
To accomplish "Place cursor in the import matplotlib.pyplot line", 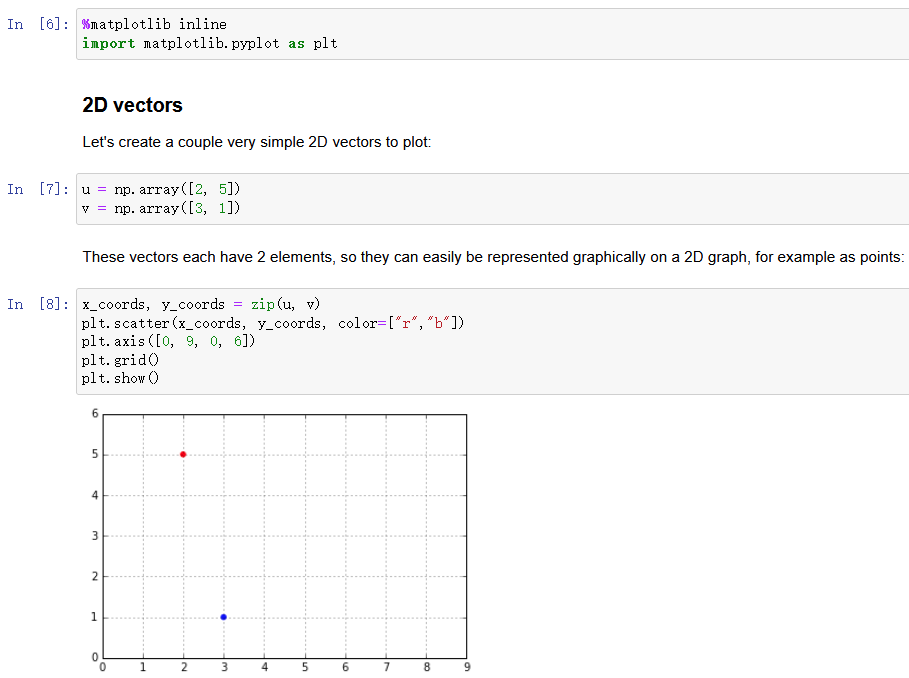I will pos(209,44).
